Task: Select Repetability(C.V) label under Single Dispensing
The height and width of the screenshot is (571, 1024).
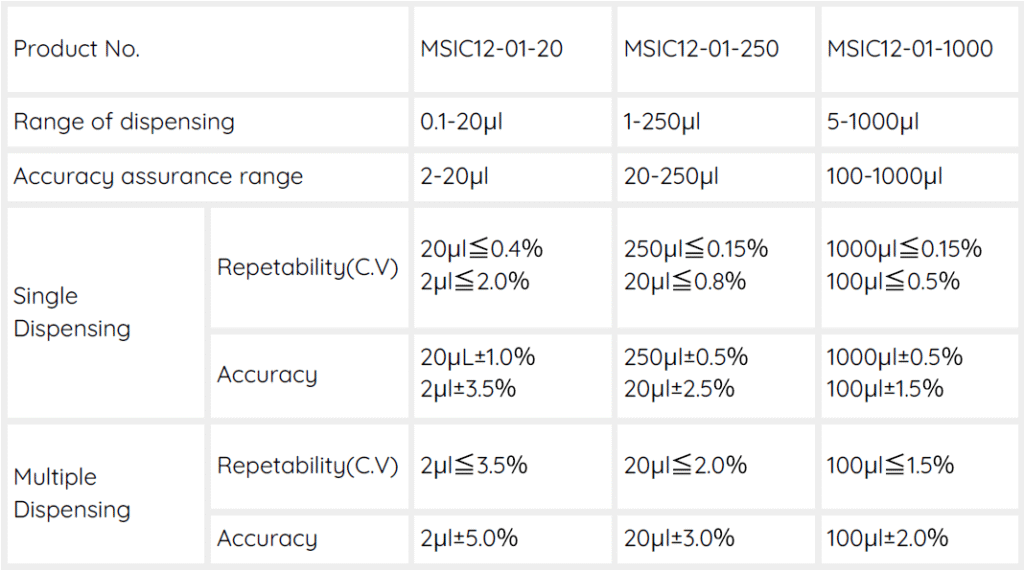Action: coord(307,267)
